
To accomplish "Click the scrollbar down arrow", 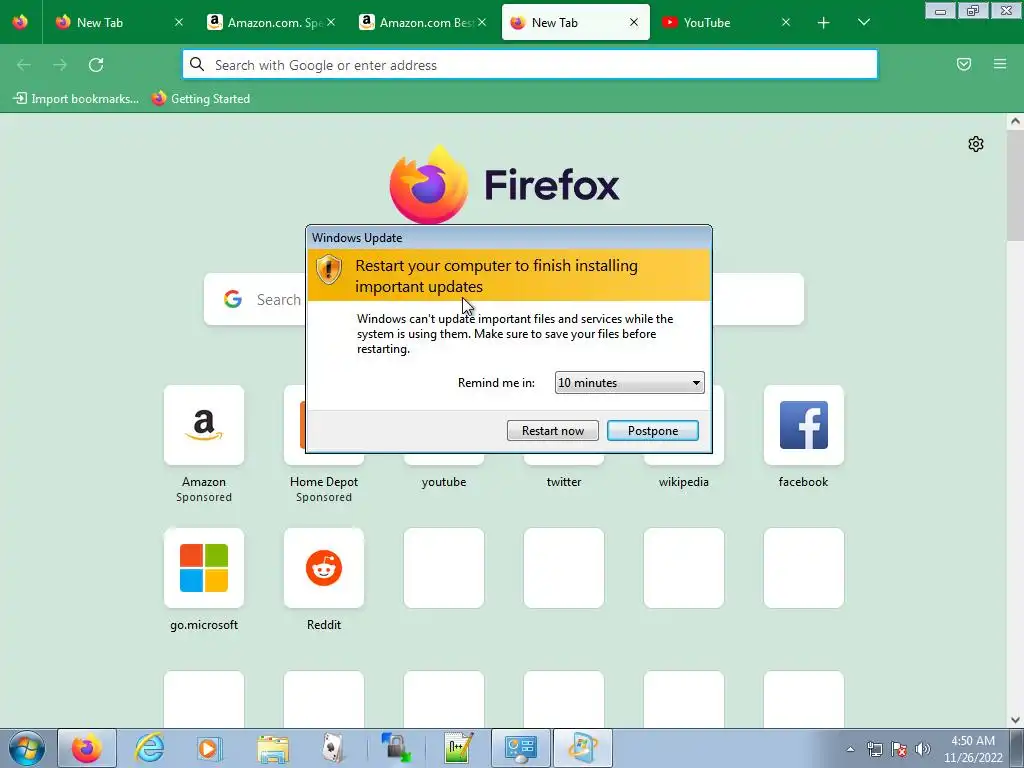I will pos(1015,720).
